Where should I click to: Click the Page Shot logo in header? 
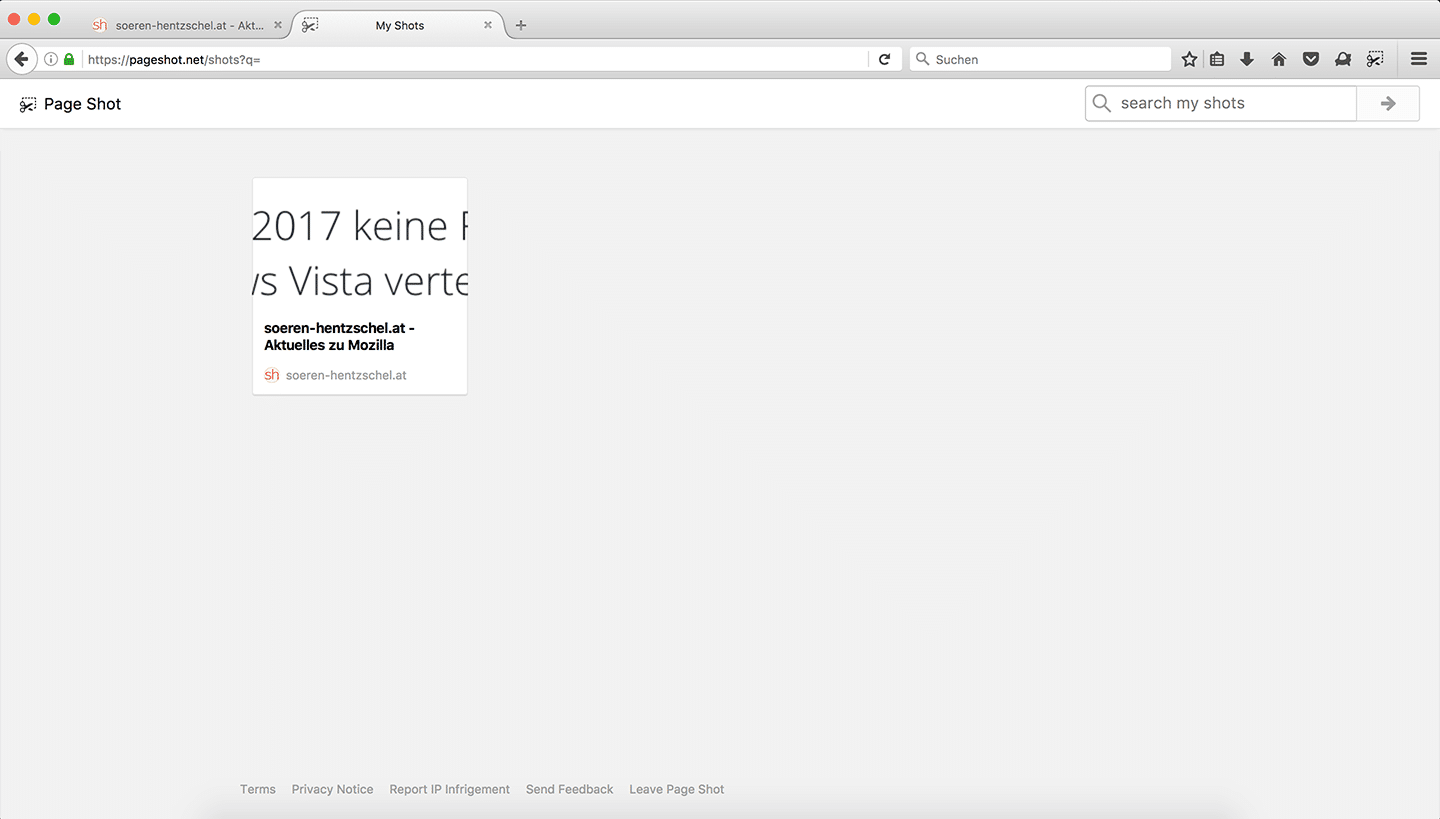70,104
